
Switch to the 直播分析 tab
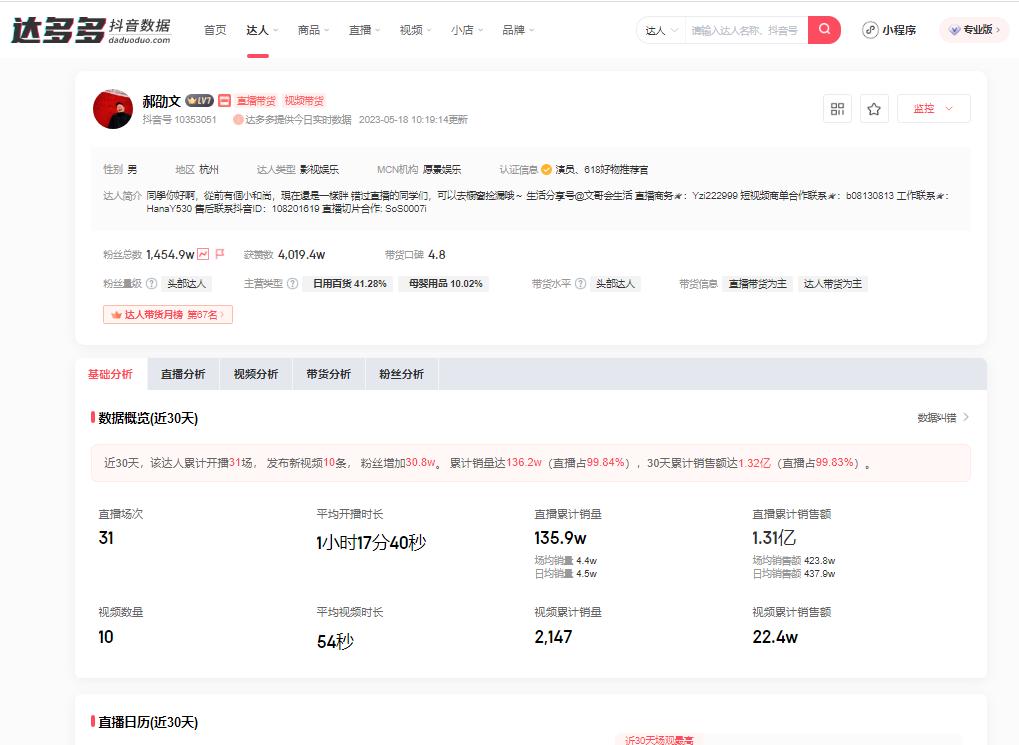(182, 373)
